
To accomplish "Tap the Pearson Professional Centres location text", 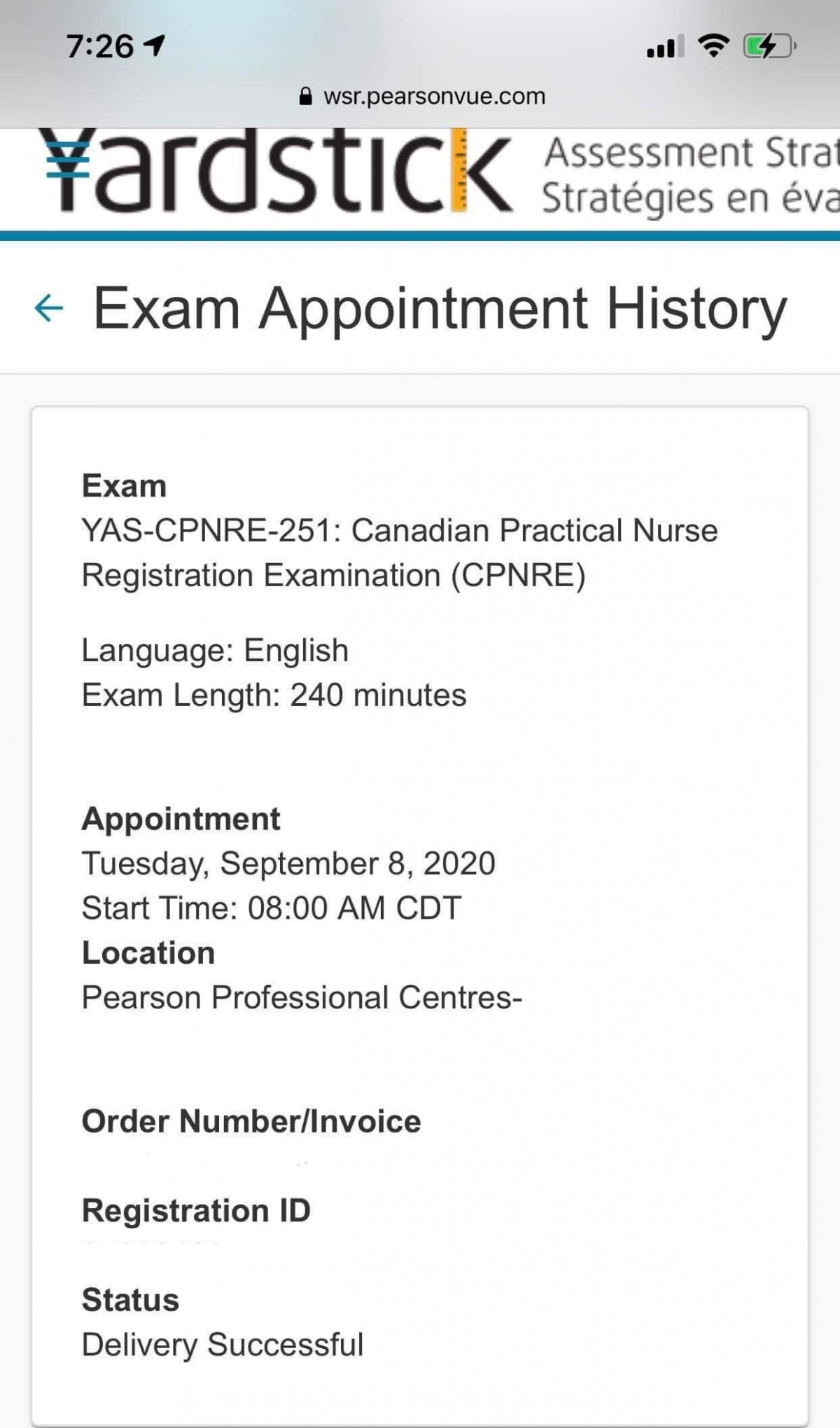I will (x=302, y=997).
